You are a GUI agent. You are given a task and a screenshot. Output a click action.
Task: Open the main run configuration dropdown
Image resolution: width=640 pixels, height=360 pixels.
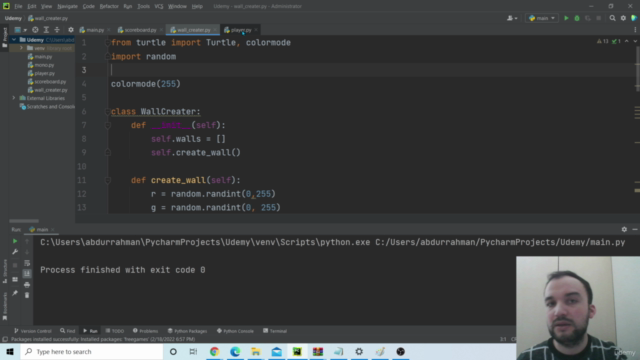(542, 18)
